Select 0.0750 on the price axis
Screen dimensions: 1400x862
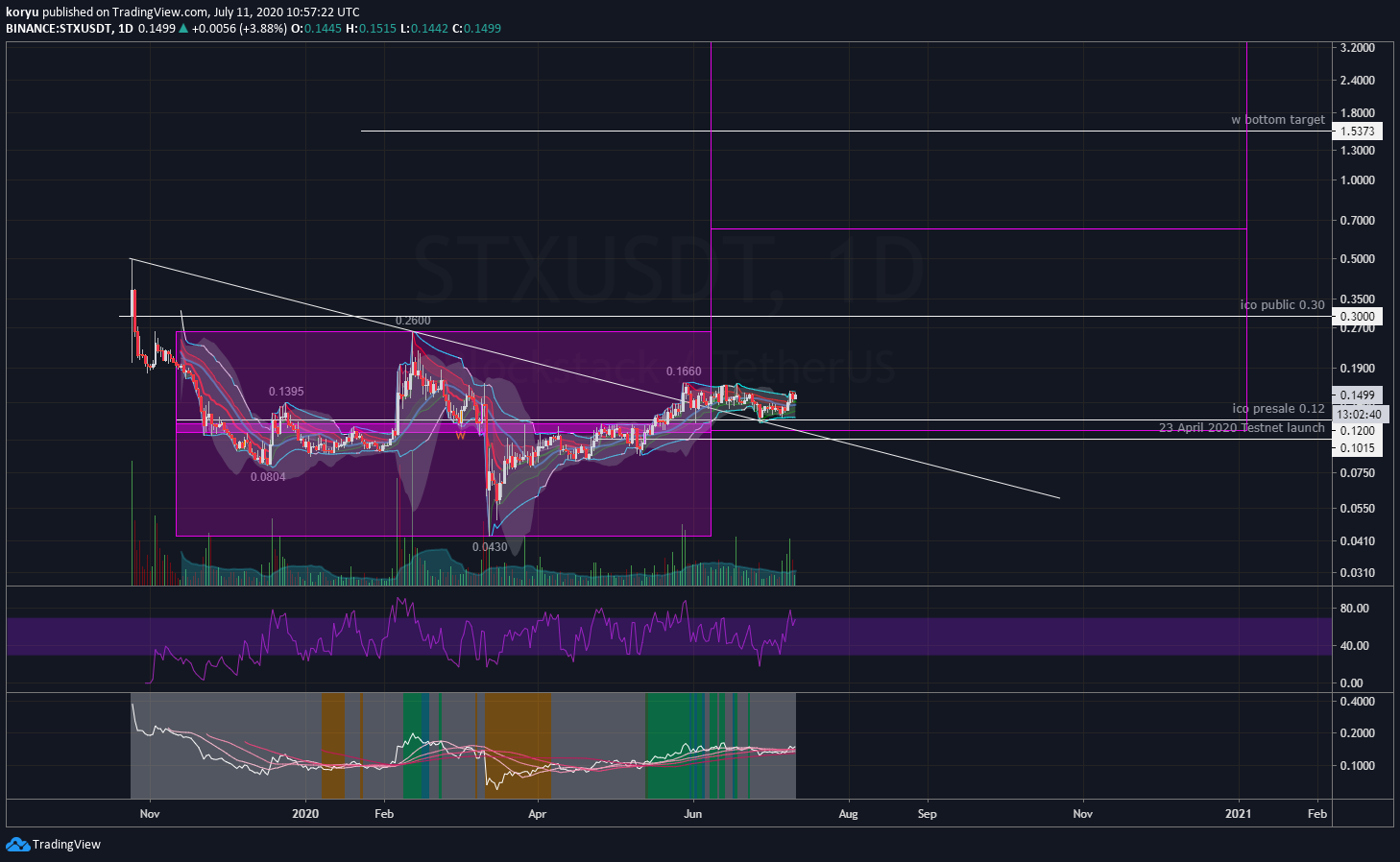click(x=1357, y=473)
